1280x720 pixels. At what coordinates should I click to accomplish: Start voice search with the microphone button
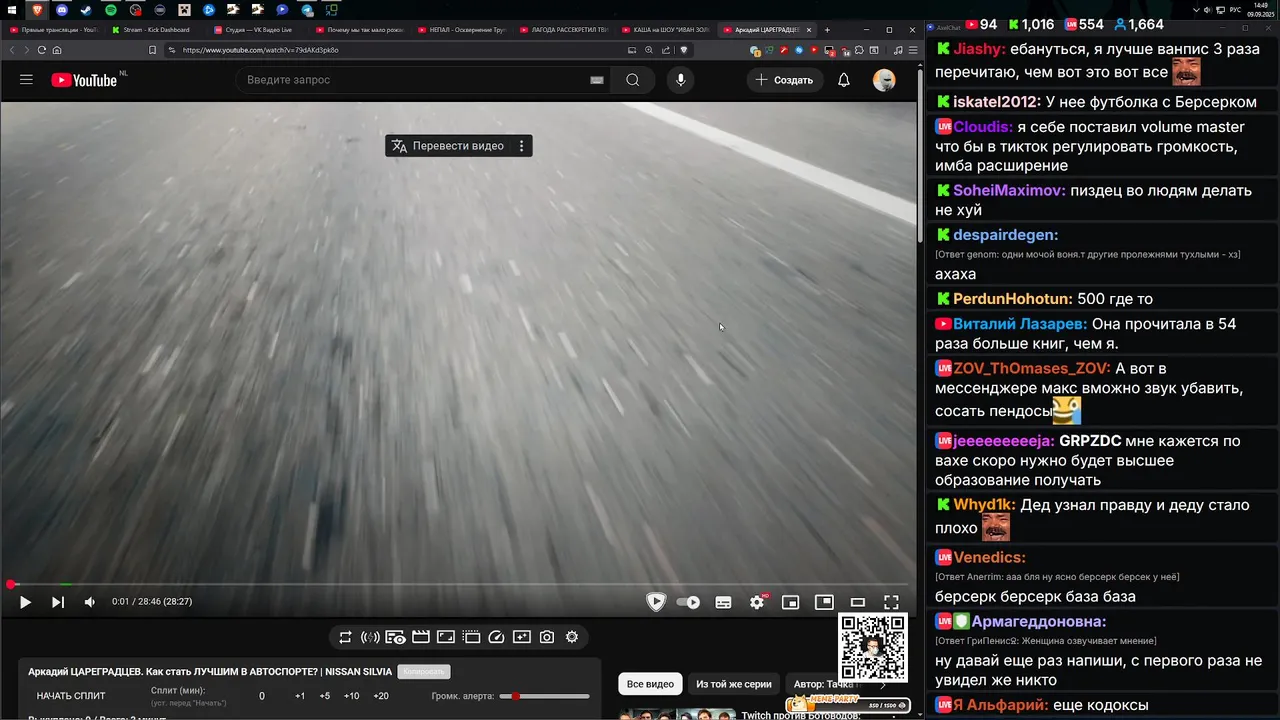pos(680,80)
